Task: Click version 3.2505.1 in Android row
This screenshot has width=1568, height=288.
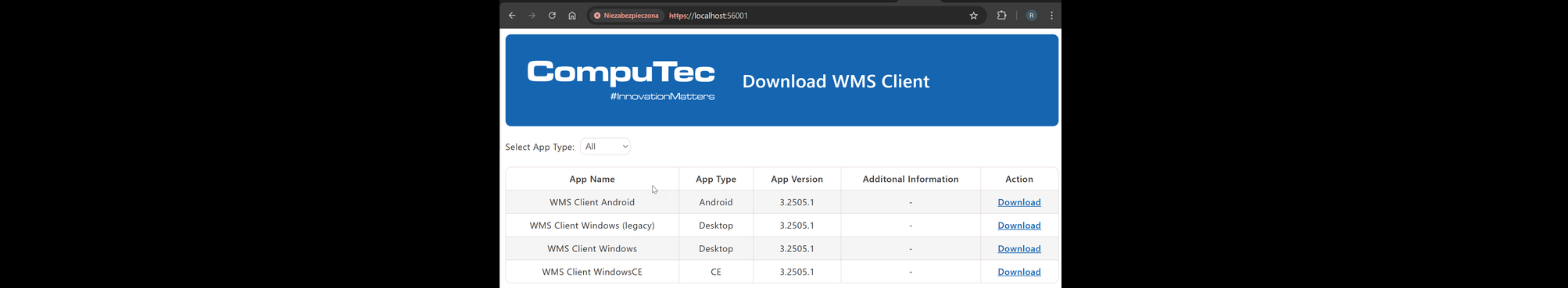Action: [797, 202]
